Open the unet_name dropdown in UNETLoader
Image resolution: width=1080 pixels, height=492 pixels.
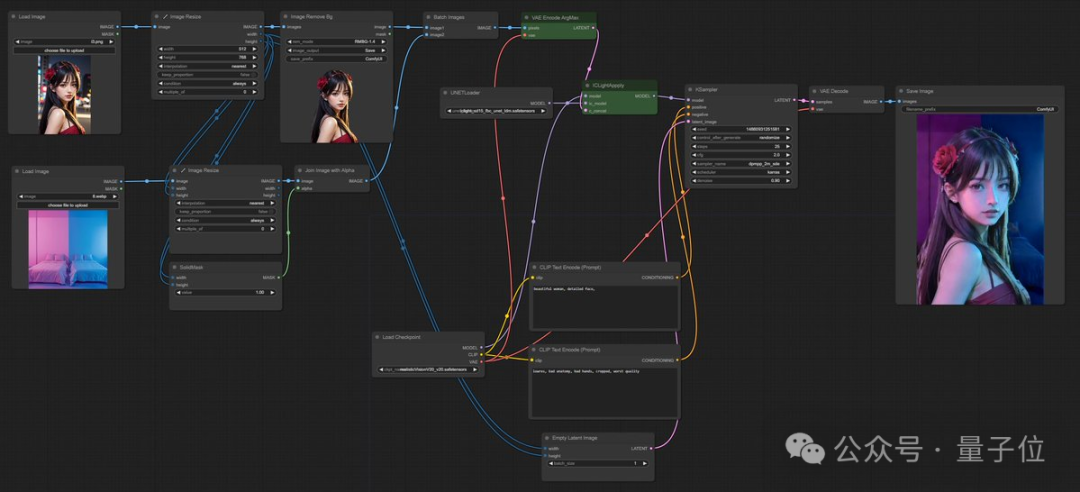[x=497, y=112]
